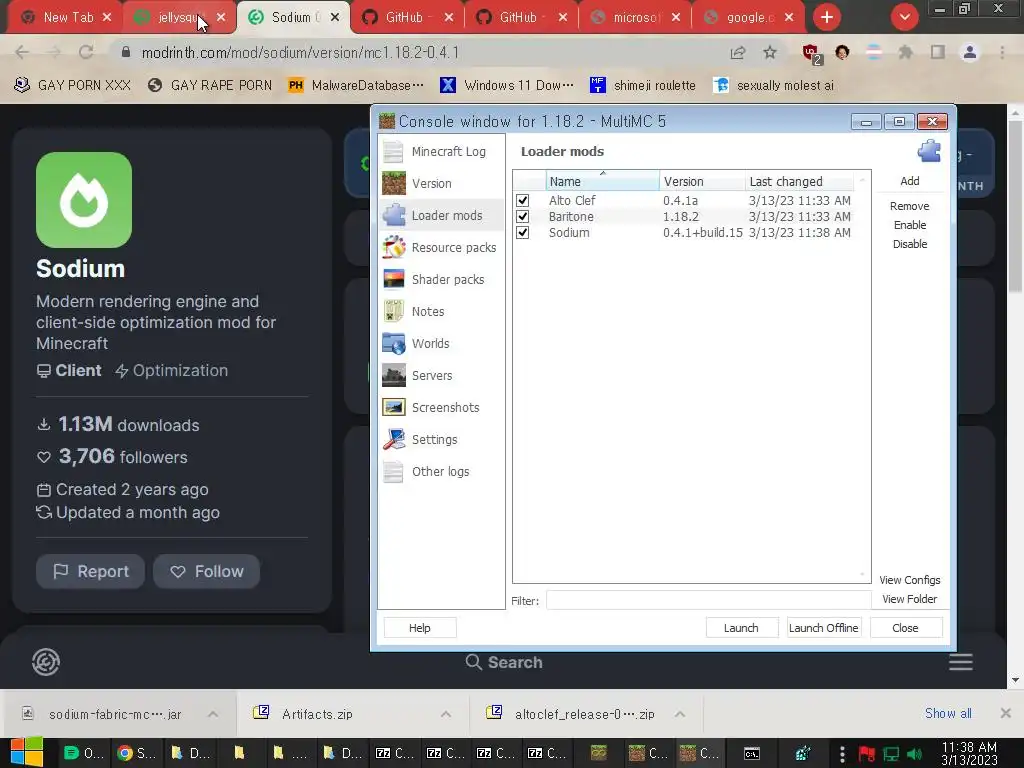The width and height of the screenshot is (1024, 768).
Task: Open the browser profile avatar icon
Action: pos(970,53)
